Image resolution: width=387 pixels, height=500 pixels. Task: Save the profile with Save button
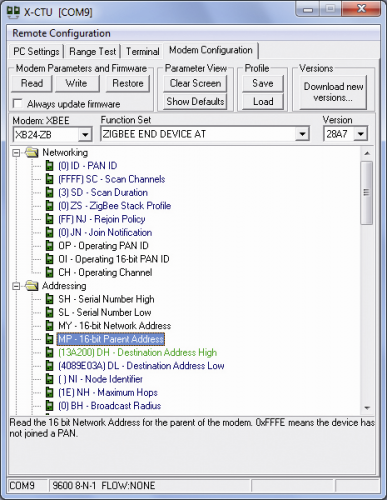click(263, 83)
